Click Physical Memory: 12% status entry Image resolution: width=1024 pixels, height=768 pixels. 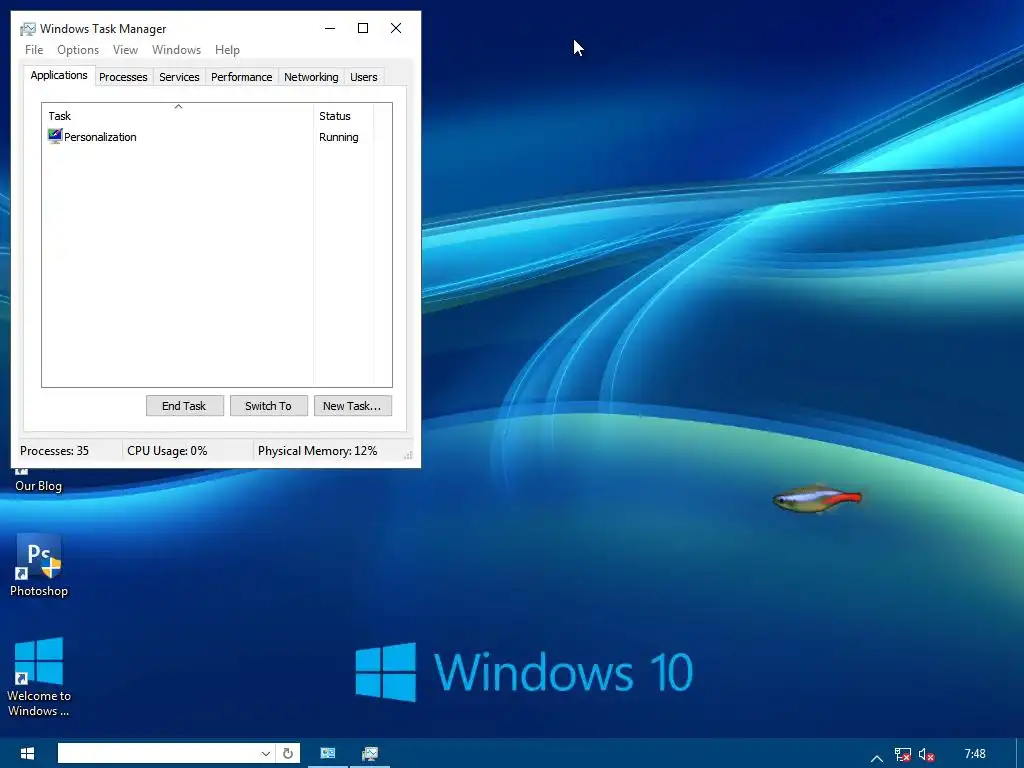pyautogui.click(x=317, y=451)
